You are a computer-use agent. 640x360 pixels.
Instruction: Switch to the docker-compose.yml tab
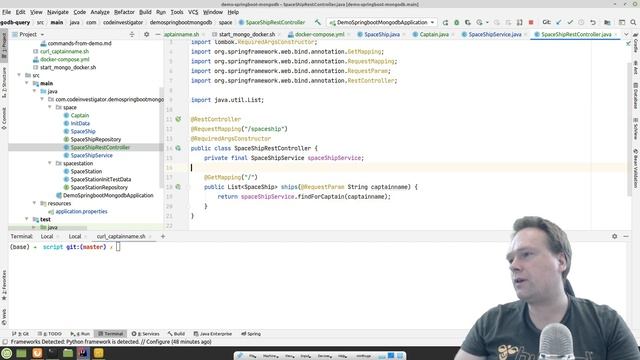[319, 35]
